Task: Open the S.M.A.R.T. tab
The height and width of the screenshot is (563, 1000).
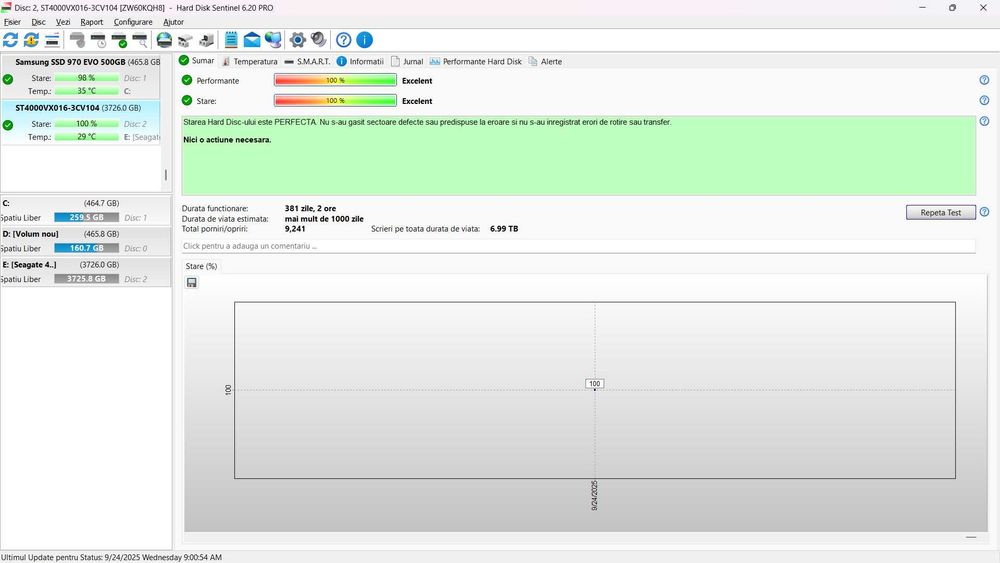Action: coord(307,61)
